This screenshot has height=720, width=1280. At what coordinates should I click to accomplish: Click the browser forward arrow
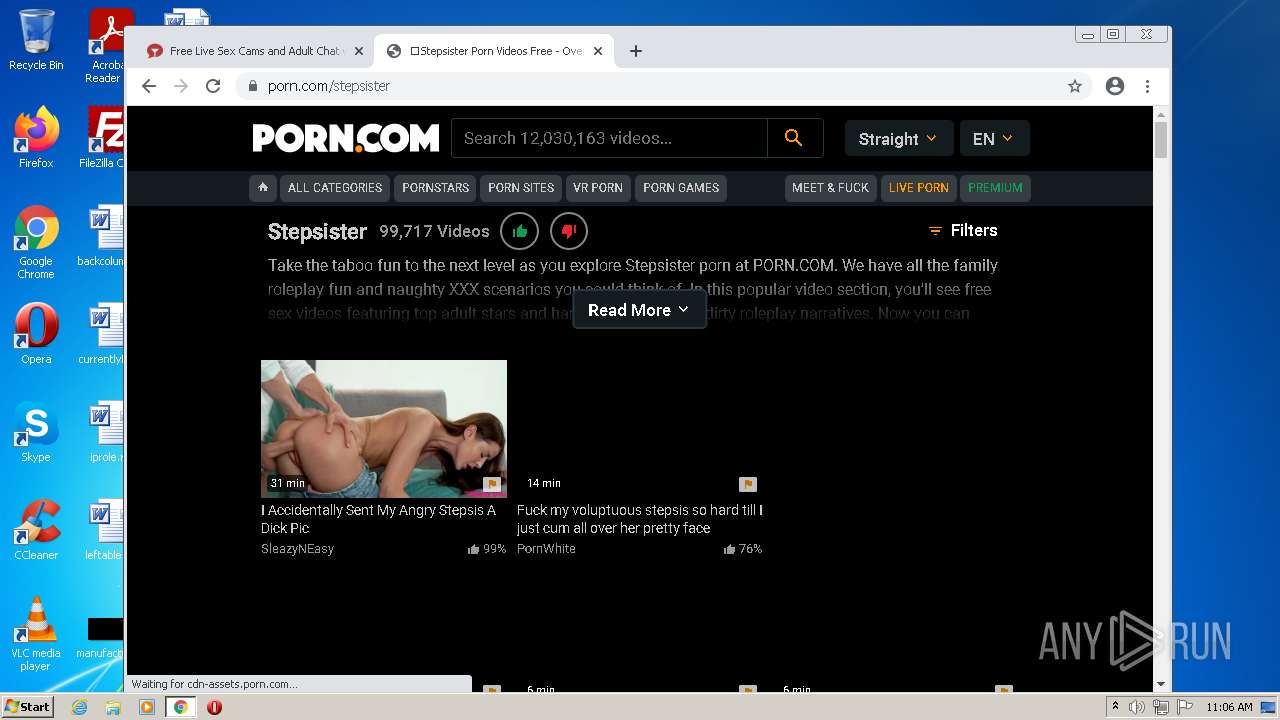click(181, 86)
